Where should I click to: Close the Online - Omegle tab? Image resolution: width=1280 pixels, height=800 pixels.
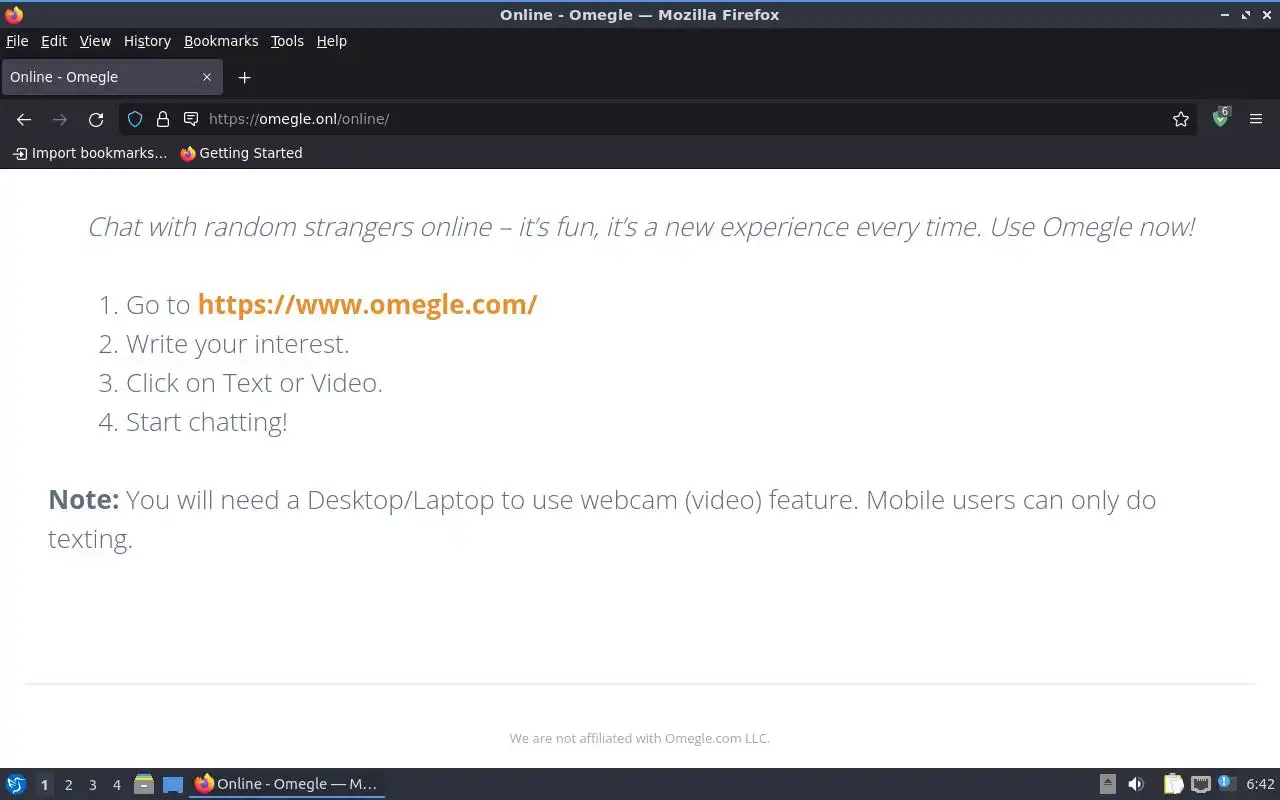pyautogui.click(x=207, y=77)
